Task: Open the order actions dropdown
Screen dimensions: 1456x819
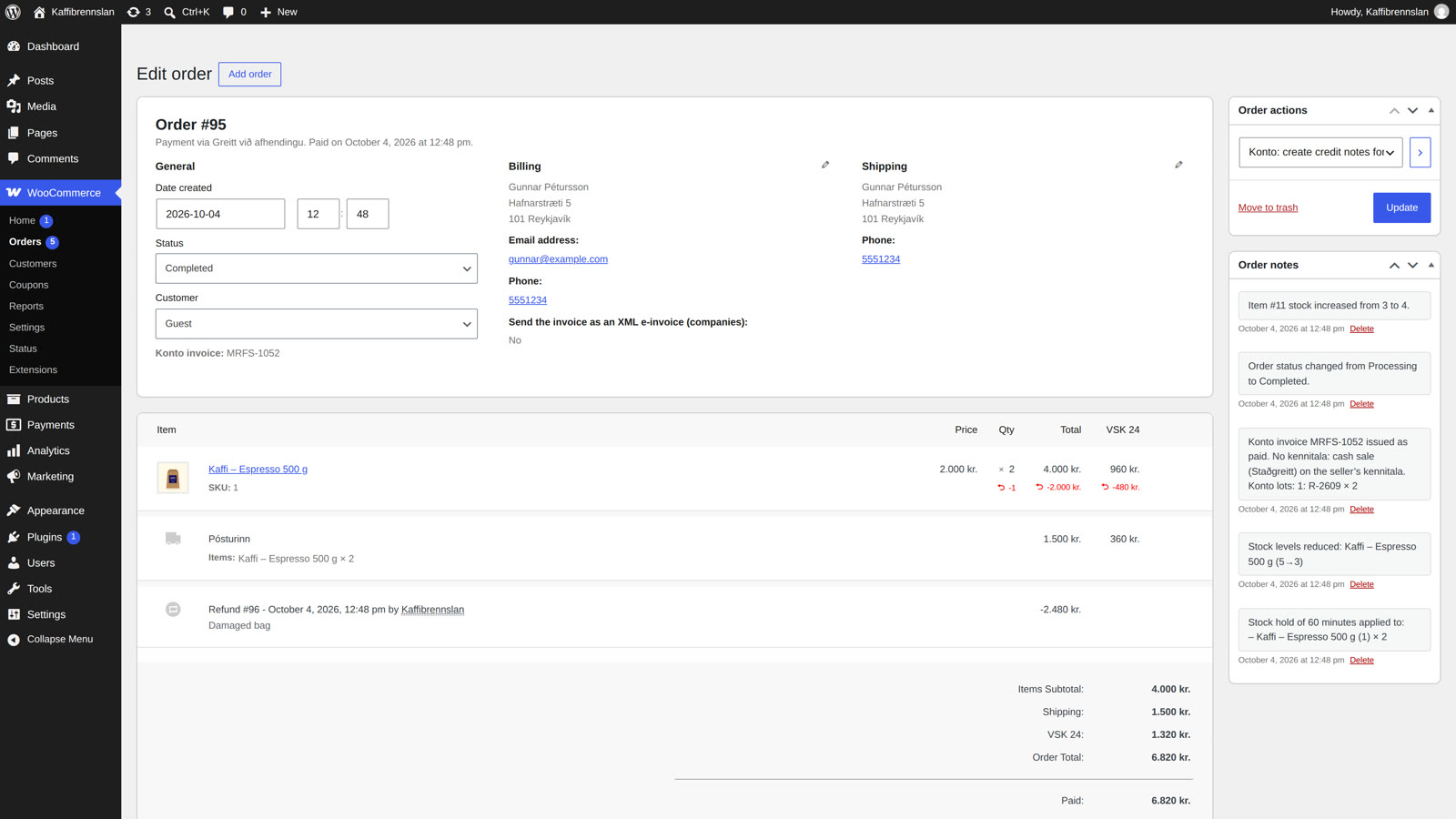Action: [1320, 152]
